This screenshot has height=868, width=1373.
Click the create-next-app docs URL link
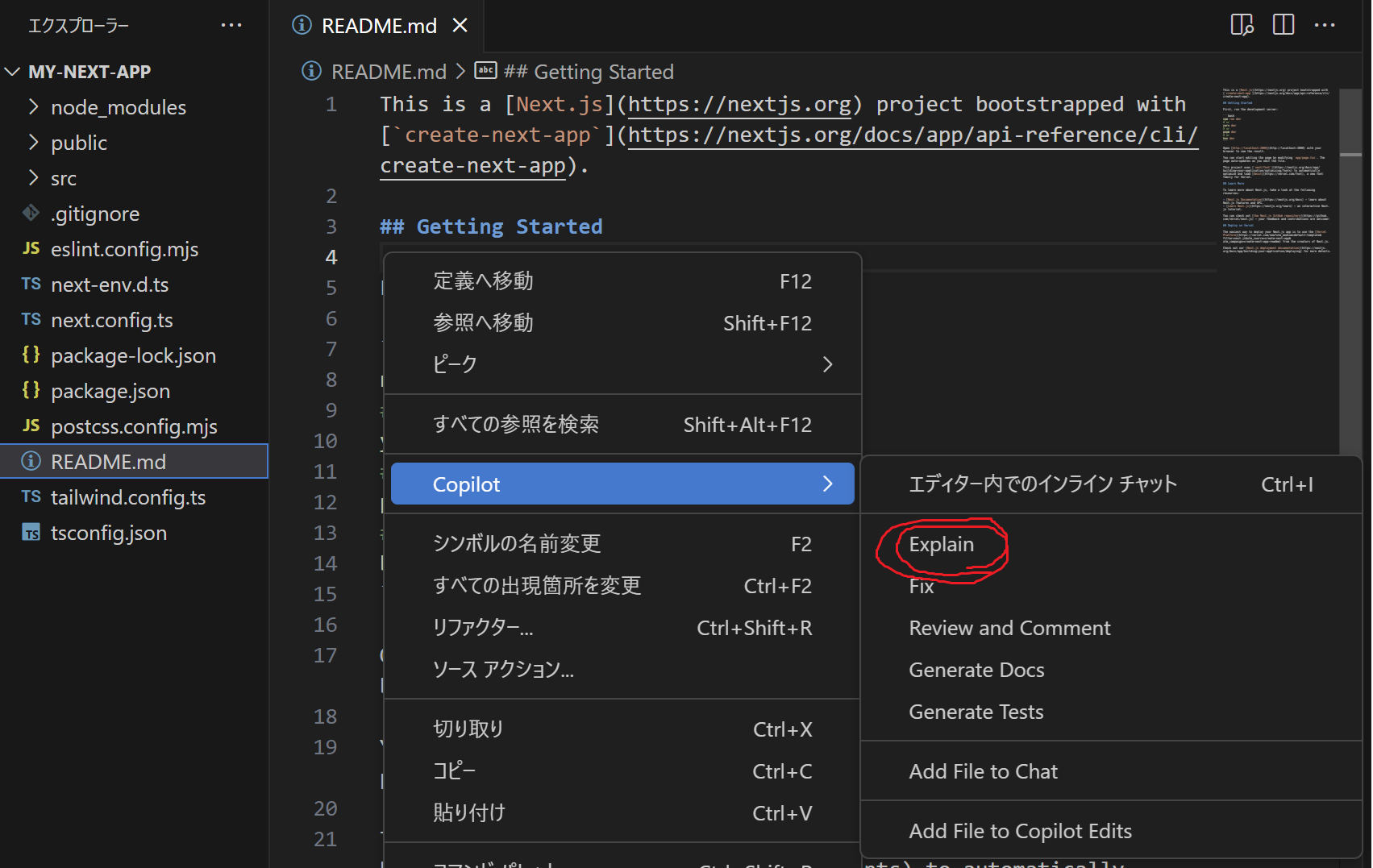pos(912,135)
